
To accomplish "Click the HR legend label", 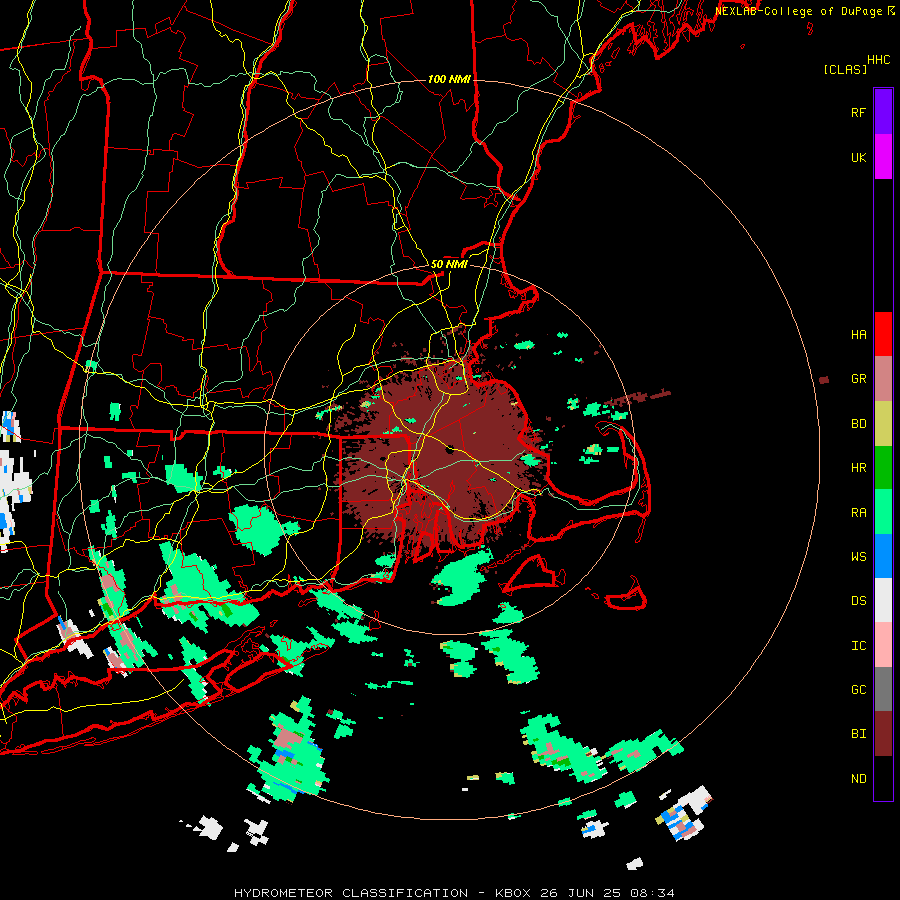I will coord(858,468).
